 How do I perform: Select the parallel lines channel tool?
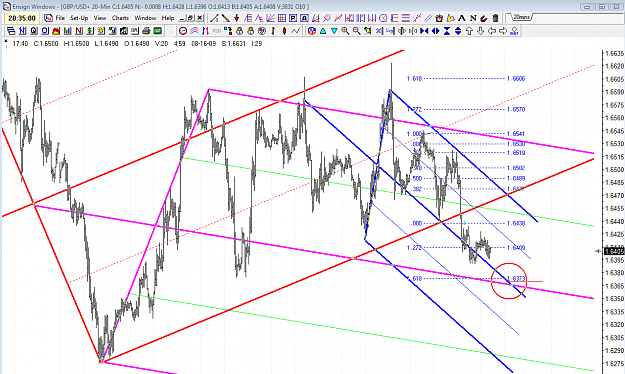click(428, 18)
